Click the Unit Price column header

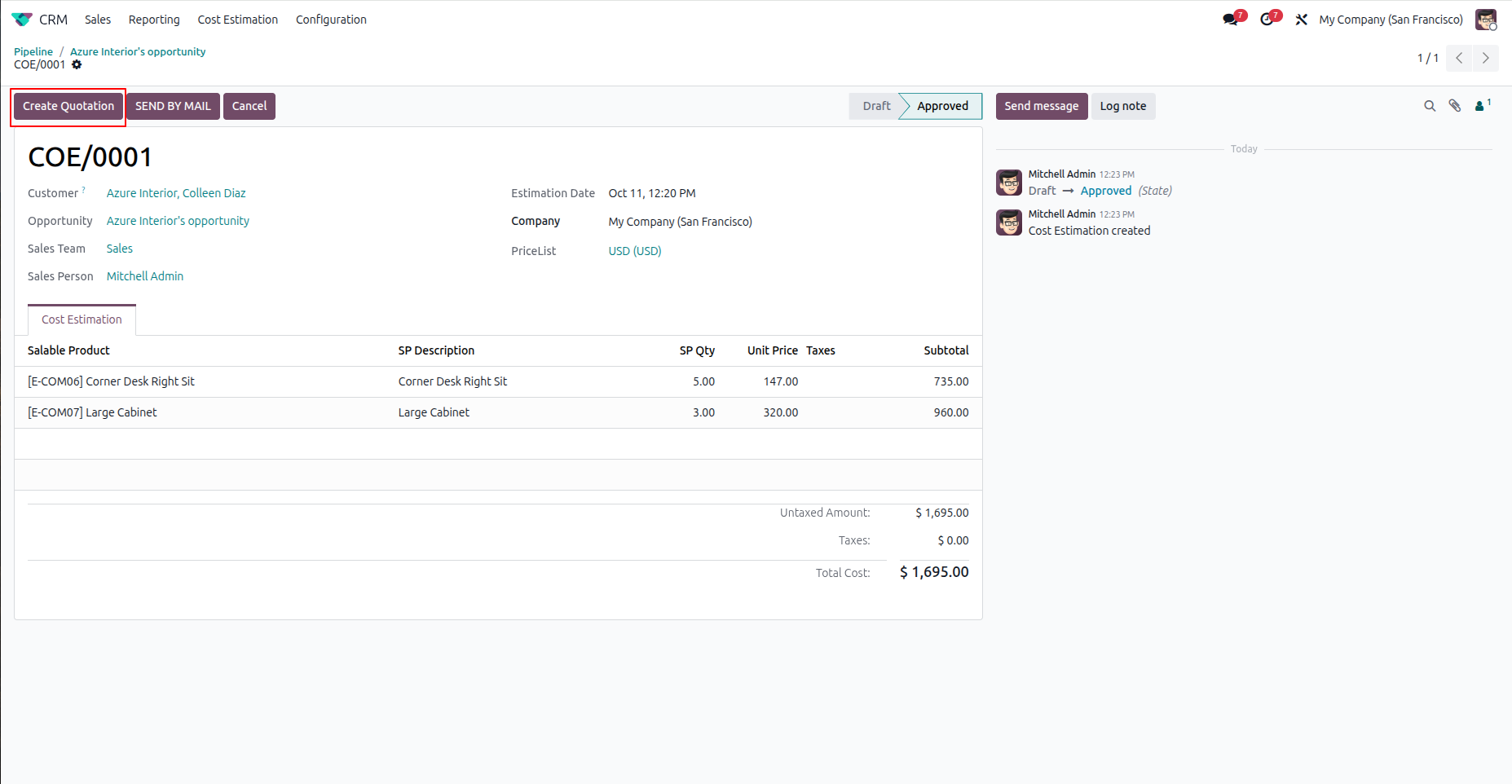773,350
